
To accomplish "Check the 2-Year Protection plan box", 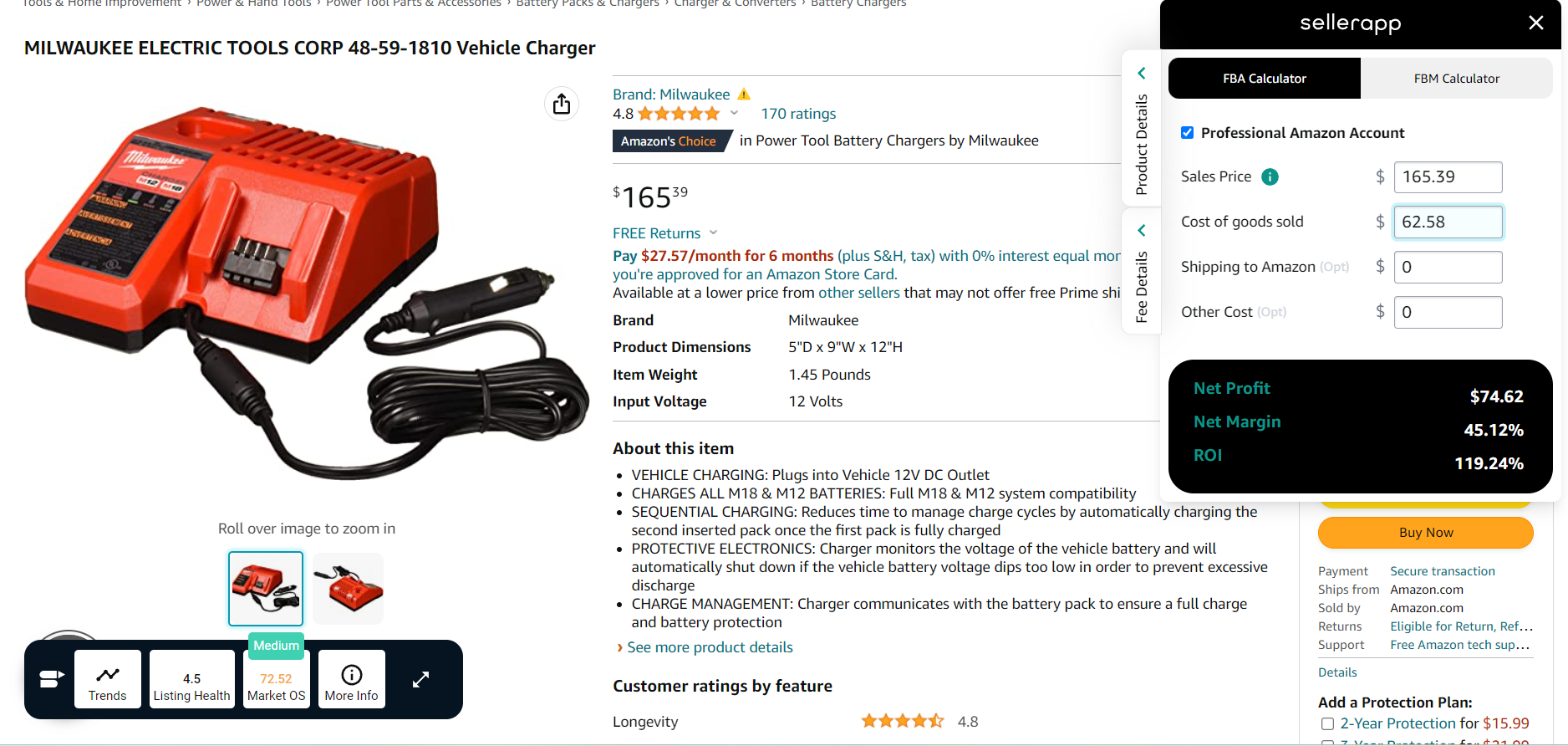I will point(1327,723).
